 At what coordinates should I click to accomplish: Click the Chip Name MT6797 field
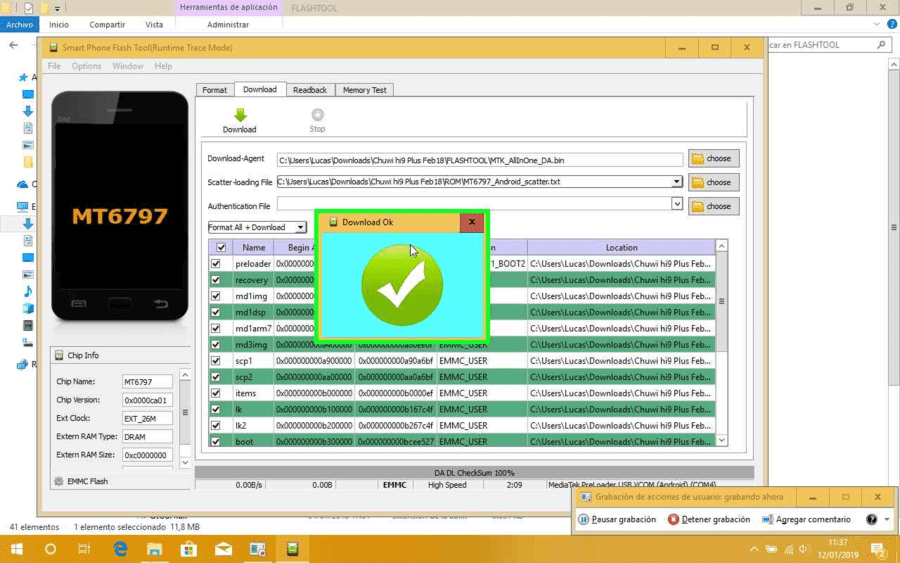tap(147, 382)
